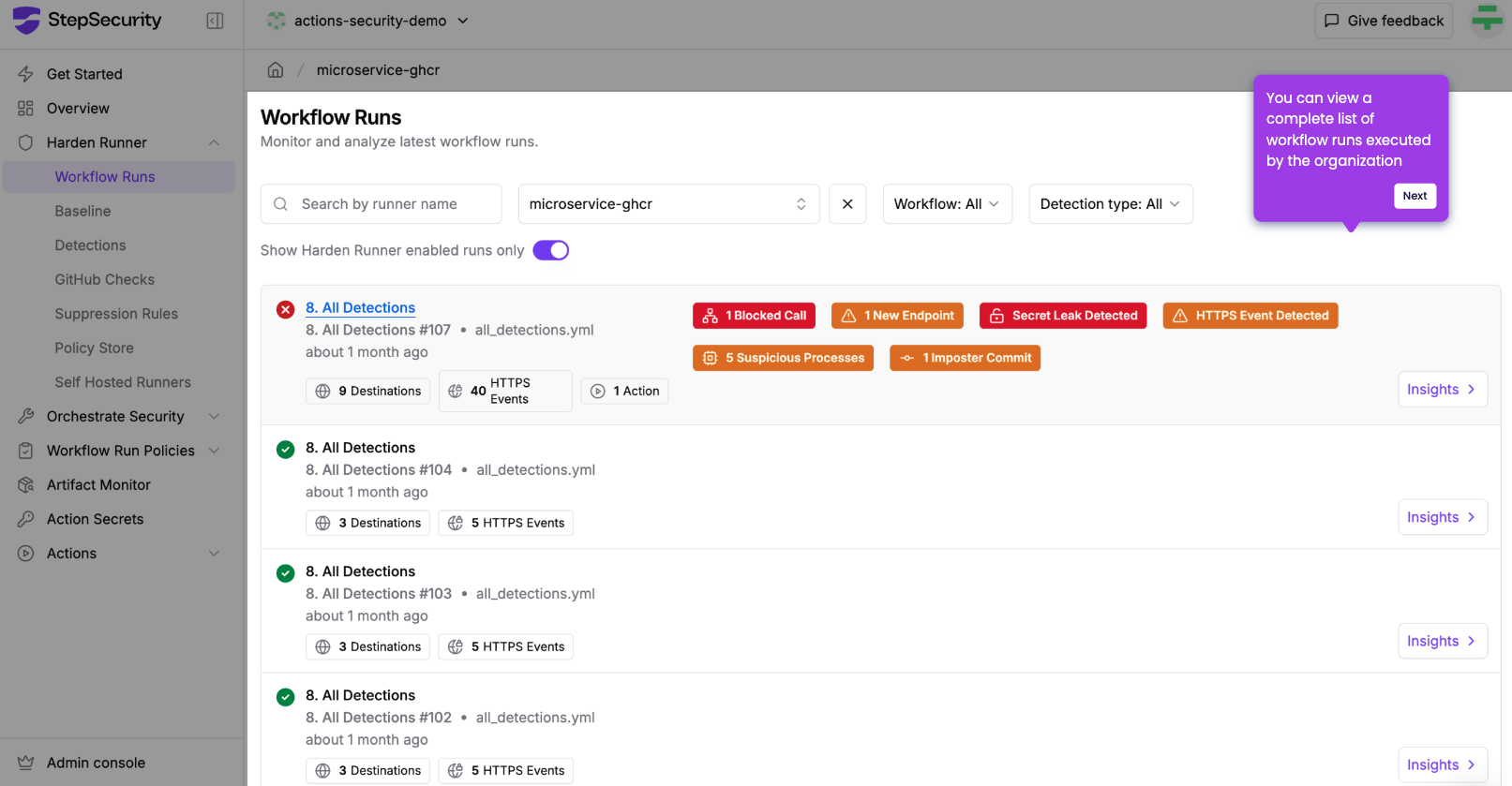This screenshot has width=1512, height=786.
Task: Select Workflow Runs menu item
Action: [119, 177]
